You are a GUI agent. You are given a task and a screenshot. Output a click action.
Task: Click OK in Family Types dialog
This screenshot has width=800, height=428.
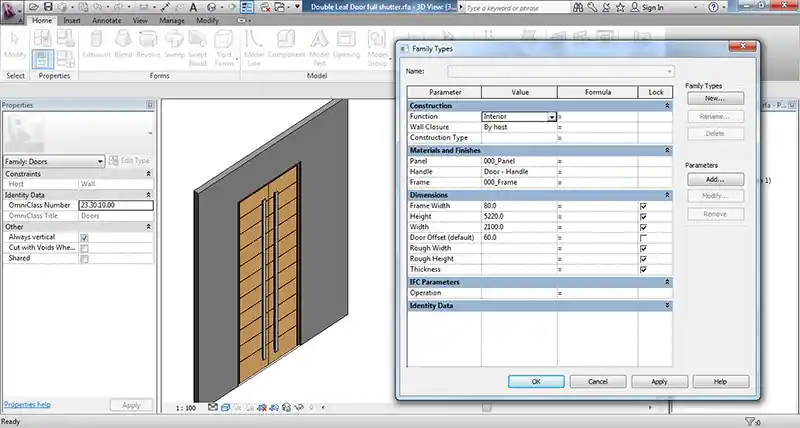coord(536,382)
